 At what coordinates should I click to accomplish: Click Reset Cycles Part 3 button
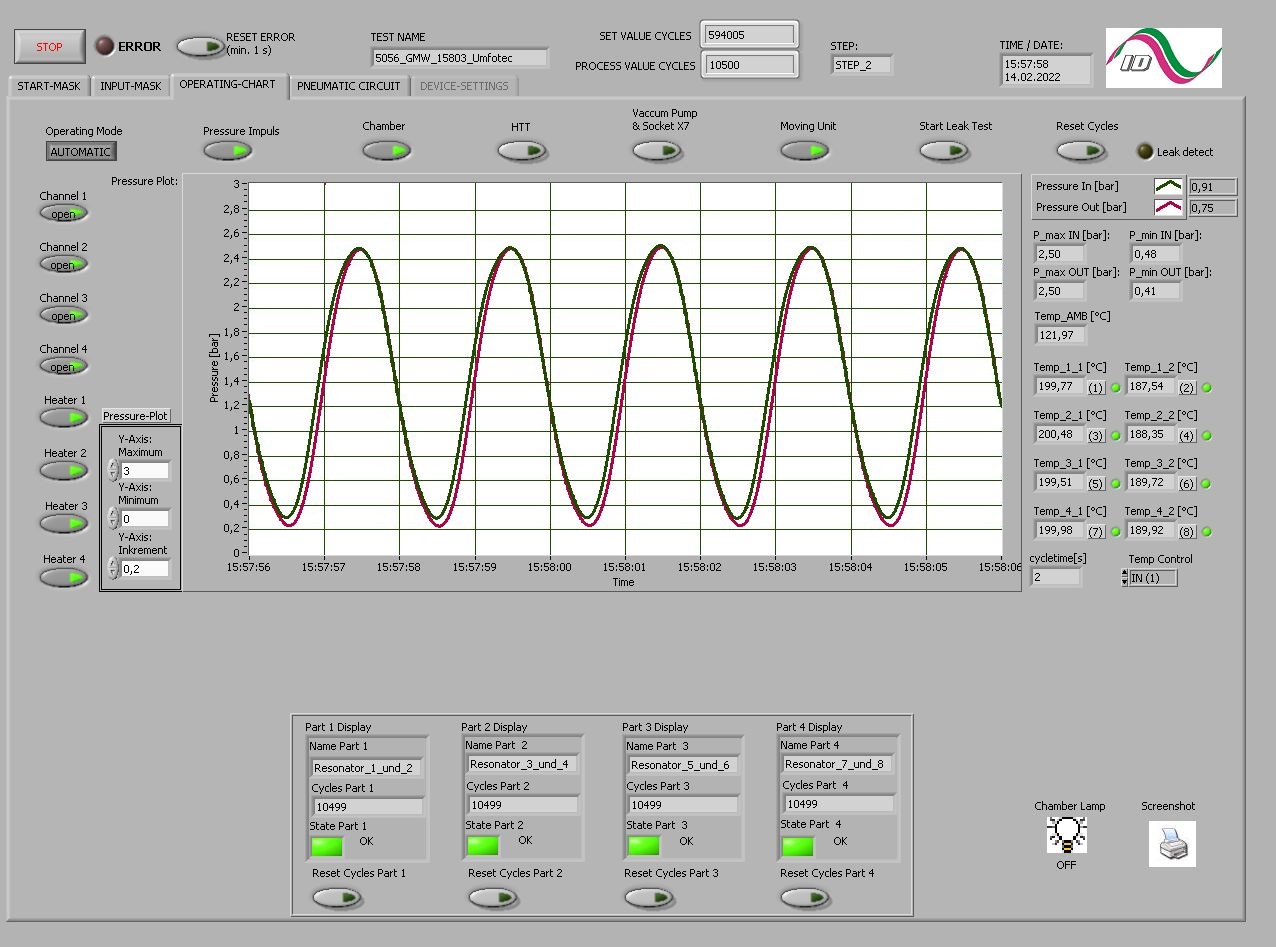(x=649, y=898)
